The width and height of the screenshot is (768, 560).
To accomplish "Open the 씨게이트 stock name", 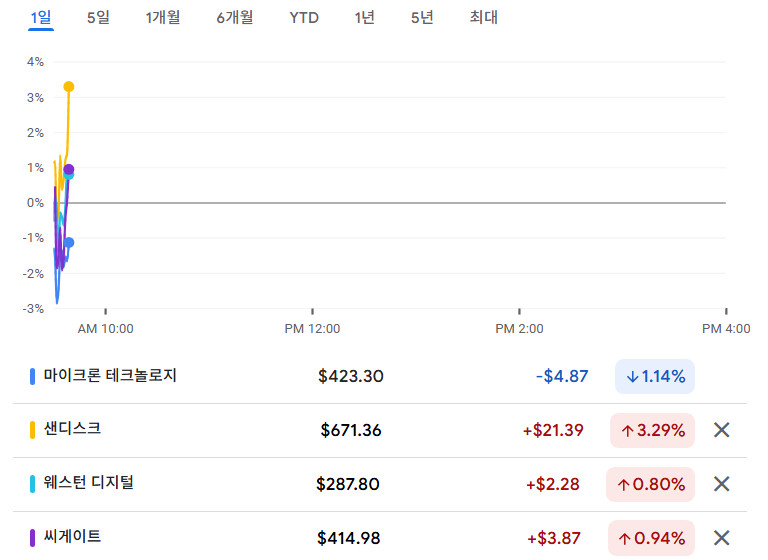I will click(x=72, y=537).
